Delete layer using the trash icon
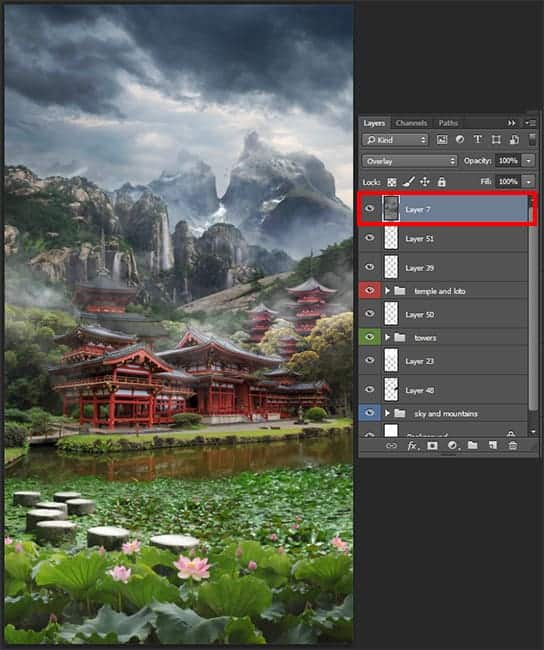Screen dimensions: 544x650 point(513,446)
